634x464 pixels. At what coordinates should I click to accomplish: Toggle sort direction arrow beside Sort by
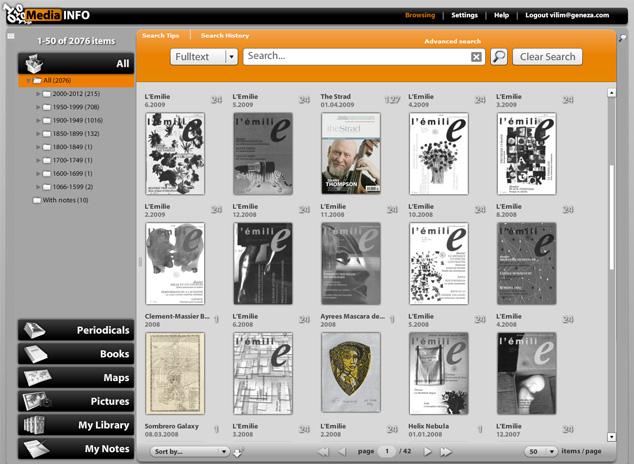click(x=237, y=452)
